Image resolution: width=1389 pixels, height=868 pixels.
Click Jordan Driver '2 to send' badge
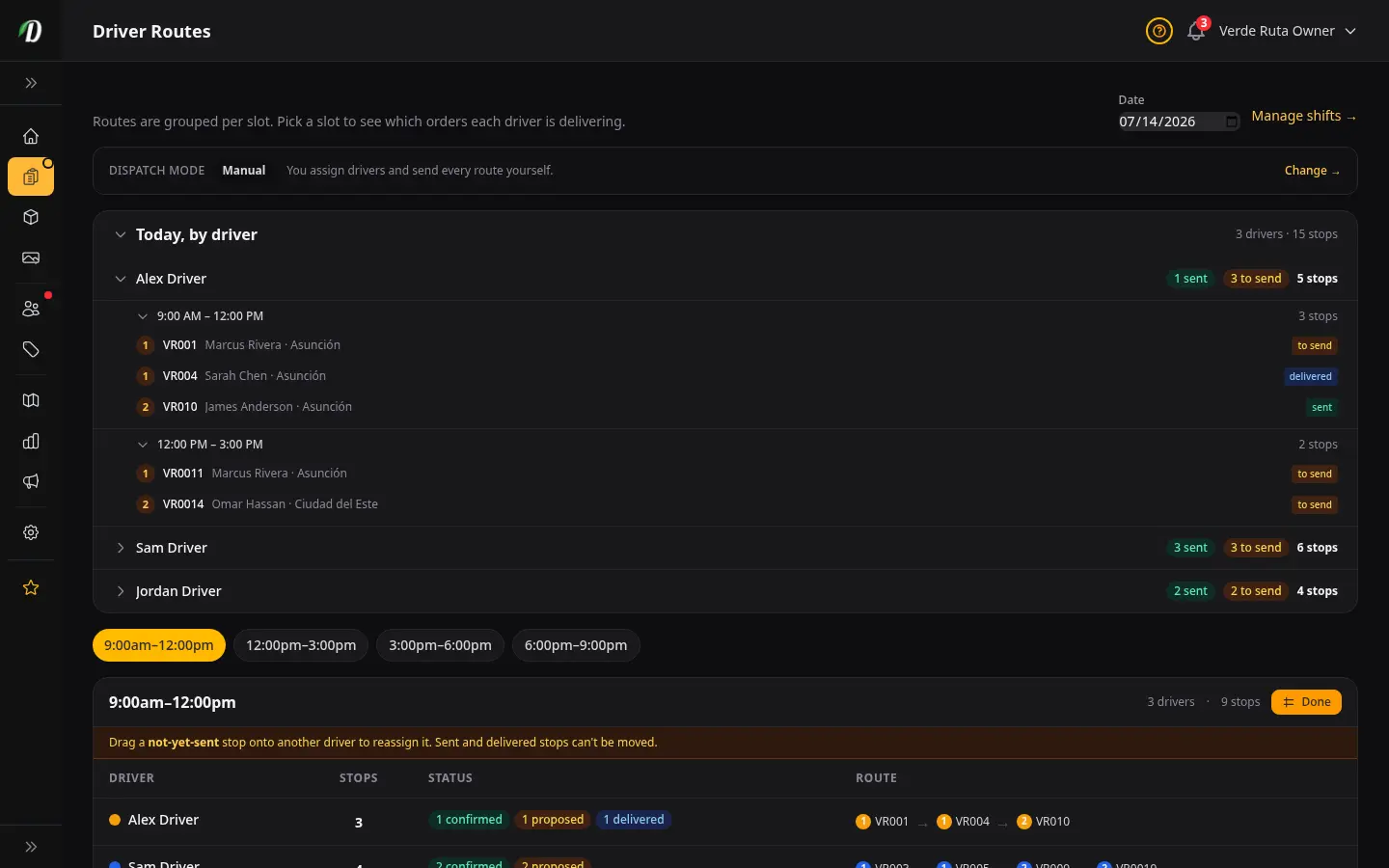pos(1256,591)
